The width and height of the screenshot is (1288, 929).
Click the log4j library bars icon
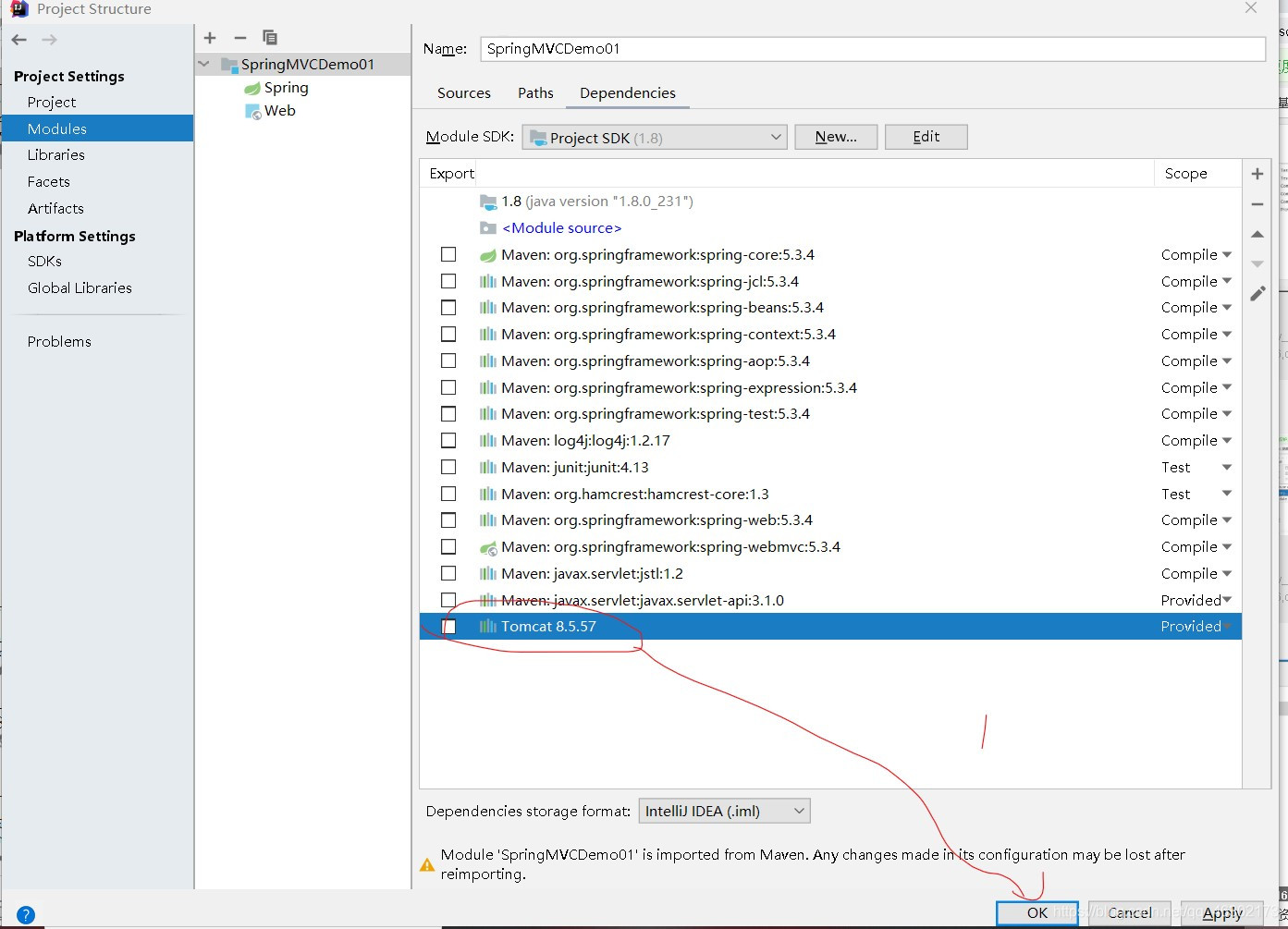point(488,441)
